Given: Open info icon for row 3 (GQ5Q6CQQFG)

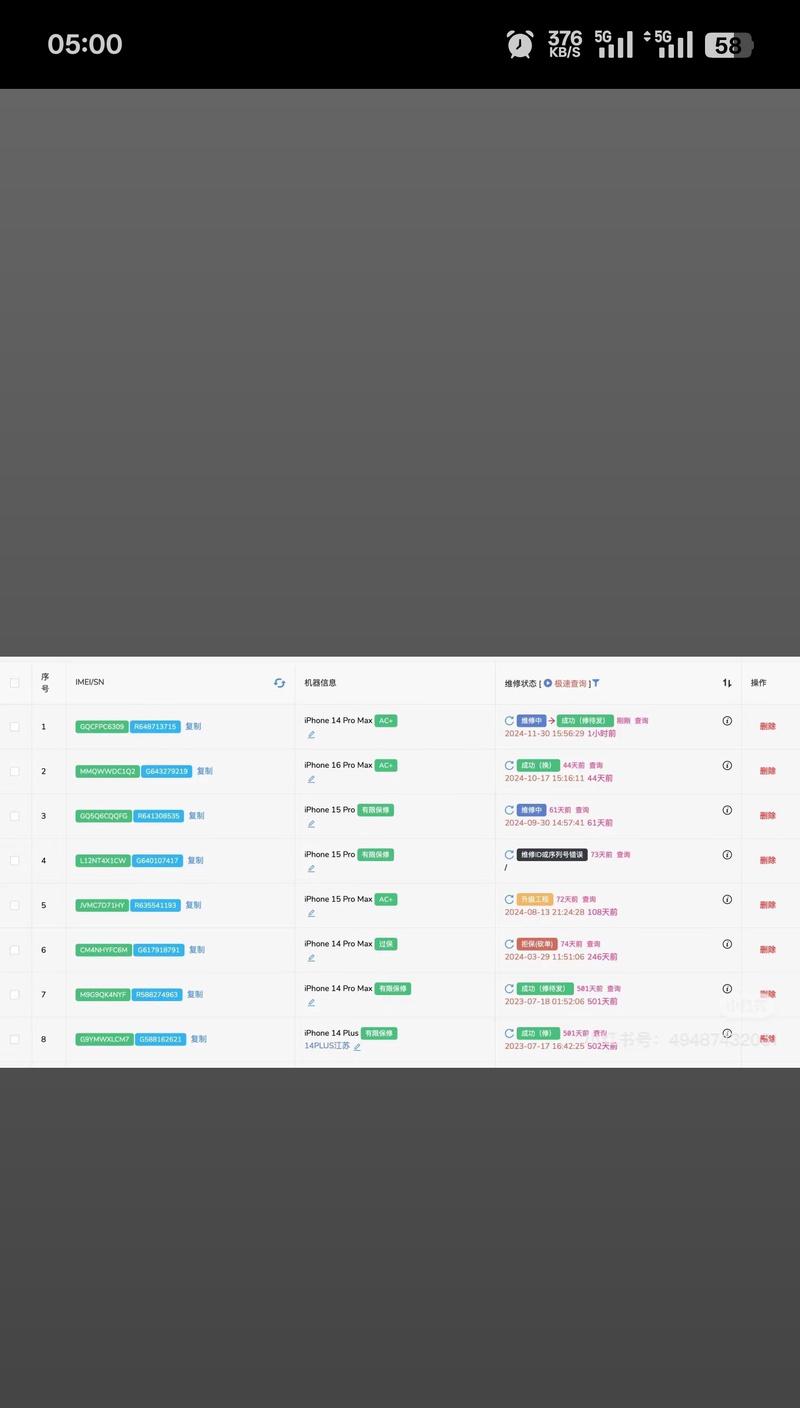Looking at the screenshot, I should pos(727,810).
